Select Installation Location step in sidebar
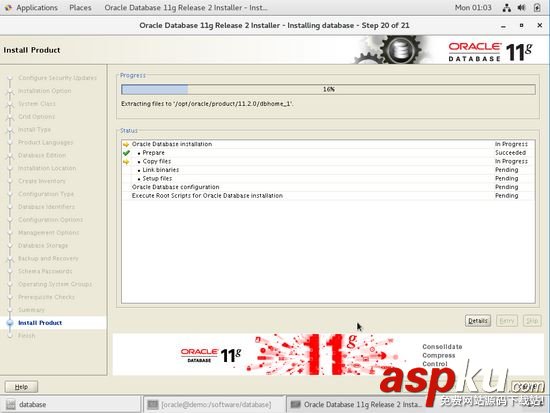 (47, 168)
